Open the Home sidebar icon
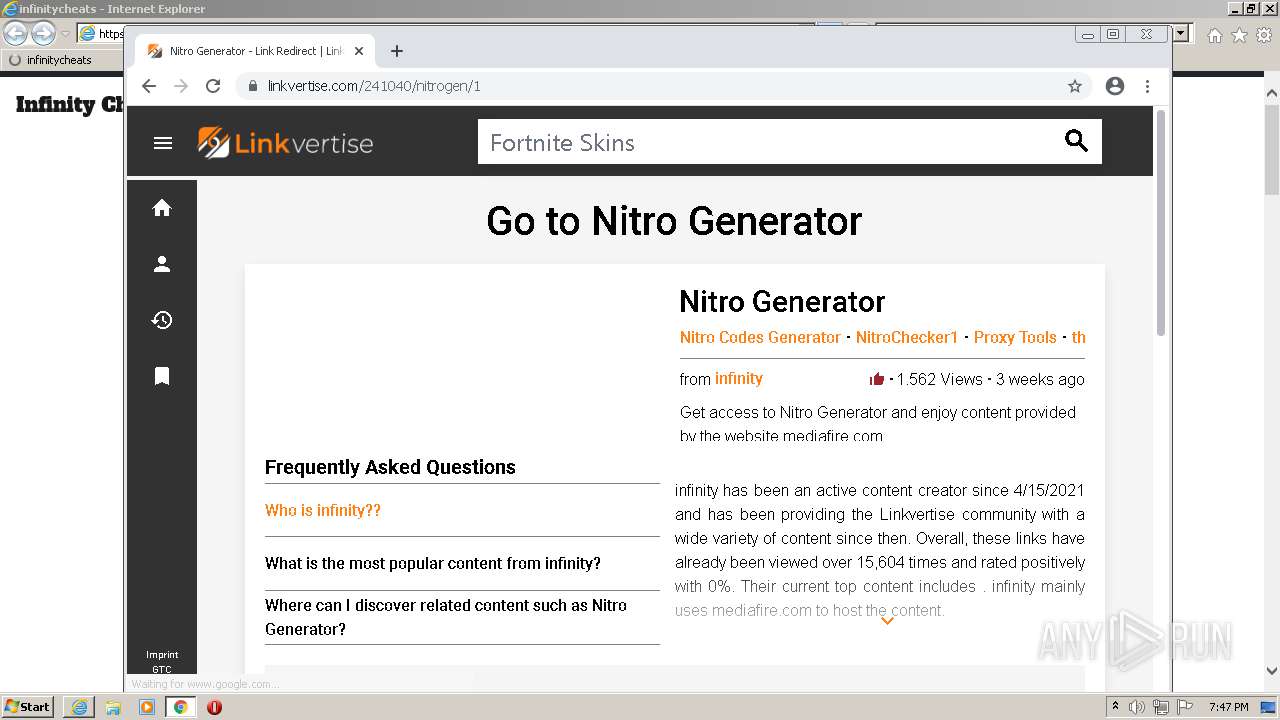1280x720 pixels. coord(162,208)
